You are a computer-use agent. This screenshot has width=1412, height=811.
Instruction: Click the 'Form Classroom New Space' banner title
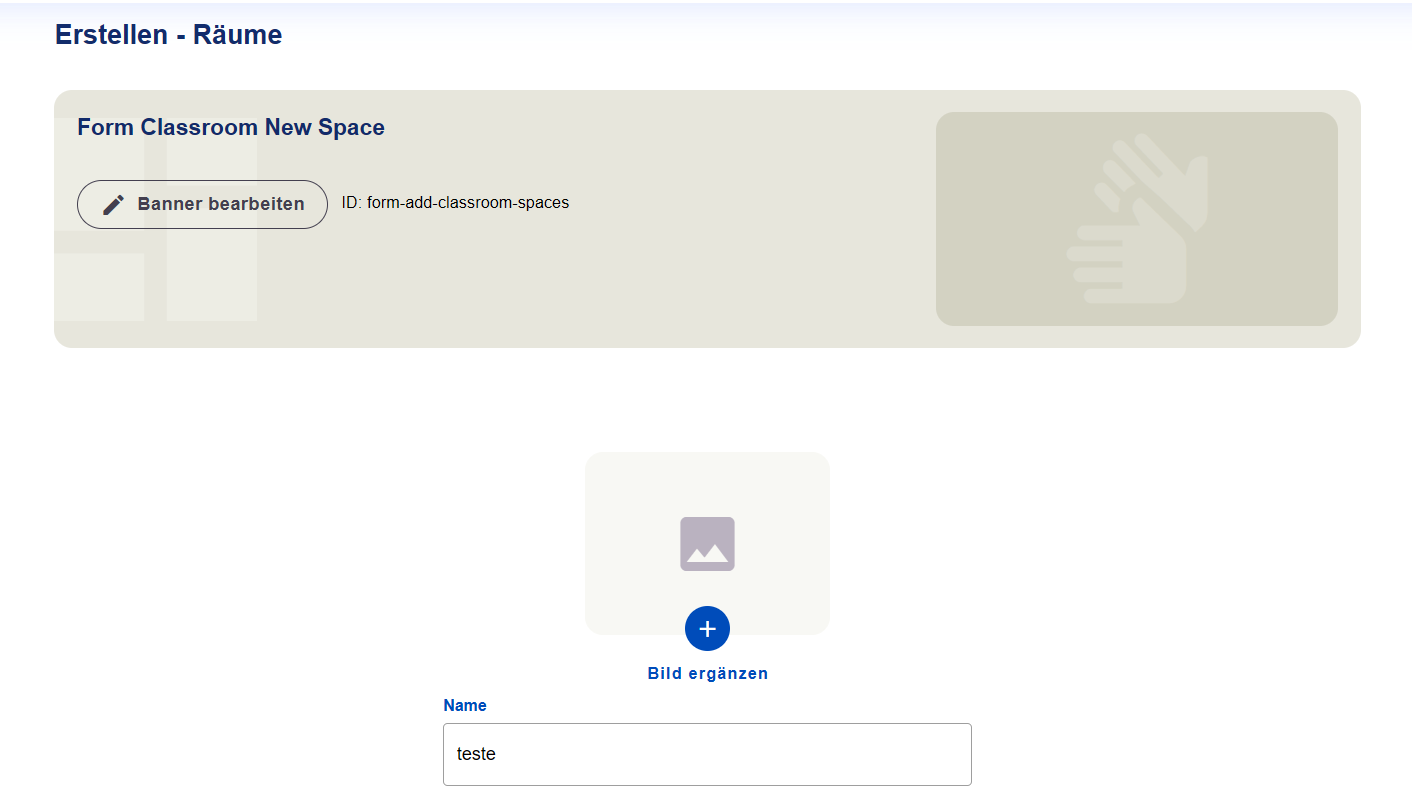coord(231,127)
